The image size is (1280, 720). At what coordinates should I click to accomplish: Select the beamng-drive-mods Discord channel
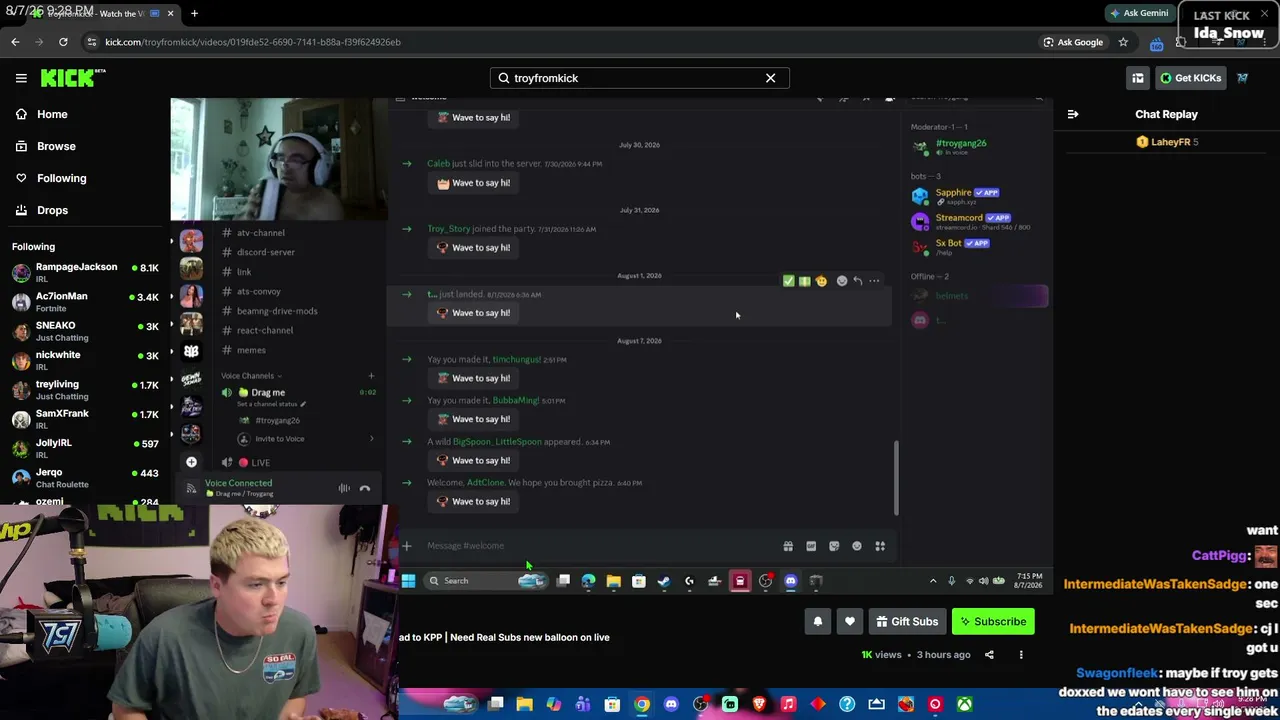[277, 311]
